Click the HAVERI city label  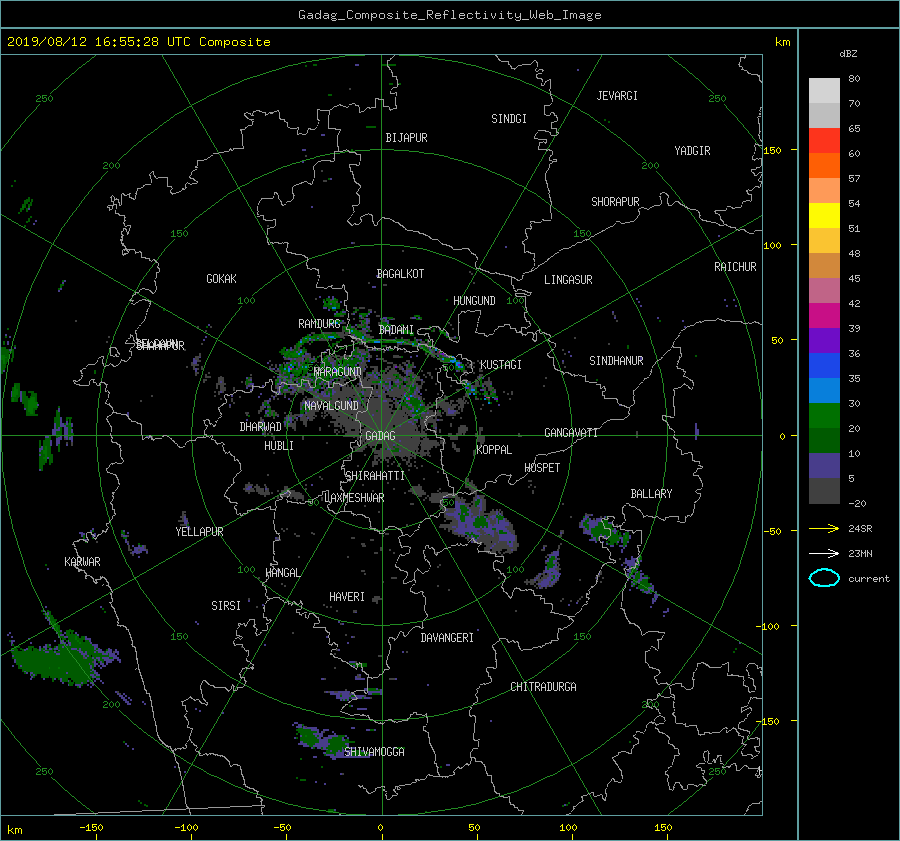pyautogui.click(x=347, y=598)
